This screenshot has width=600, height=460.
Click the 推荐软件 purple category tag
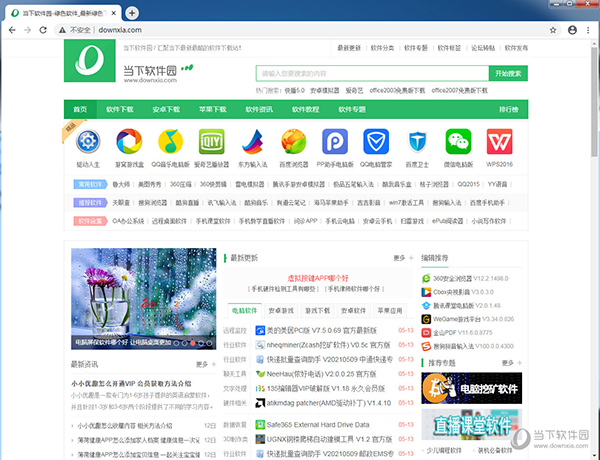pos(90,203)
